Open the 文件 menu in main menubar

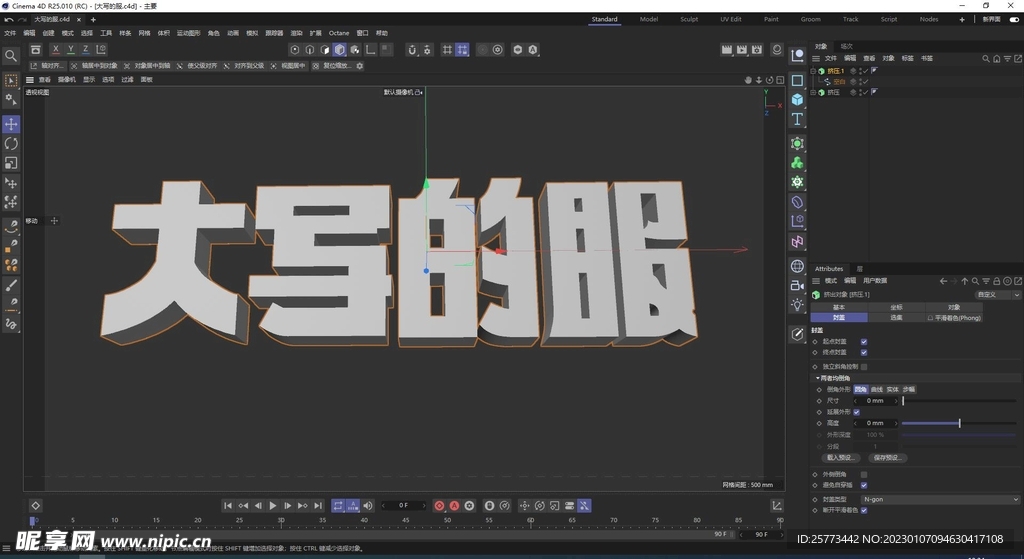click(10, 33)
